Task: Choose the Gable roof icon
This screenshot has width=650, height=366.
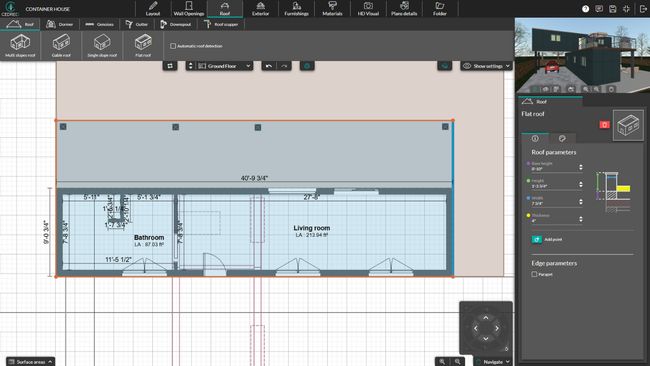Action: tap(61, 46)
